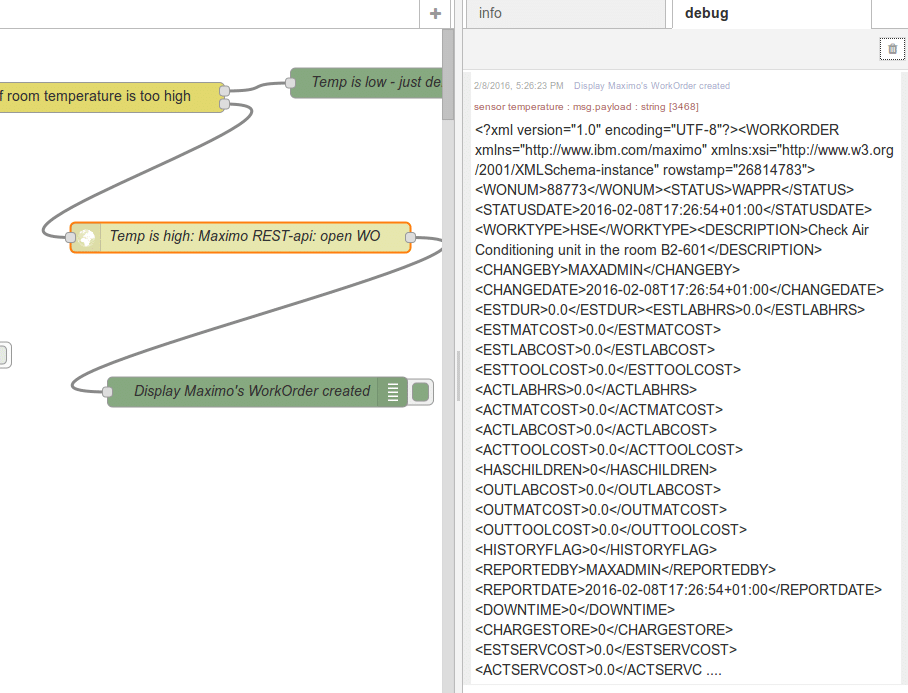The image size is (908, 693).
Task: Click the ACTLABCOST line in payload
Action: 596,430
